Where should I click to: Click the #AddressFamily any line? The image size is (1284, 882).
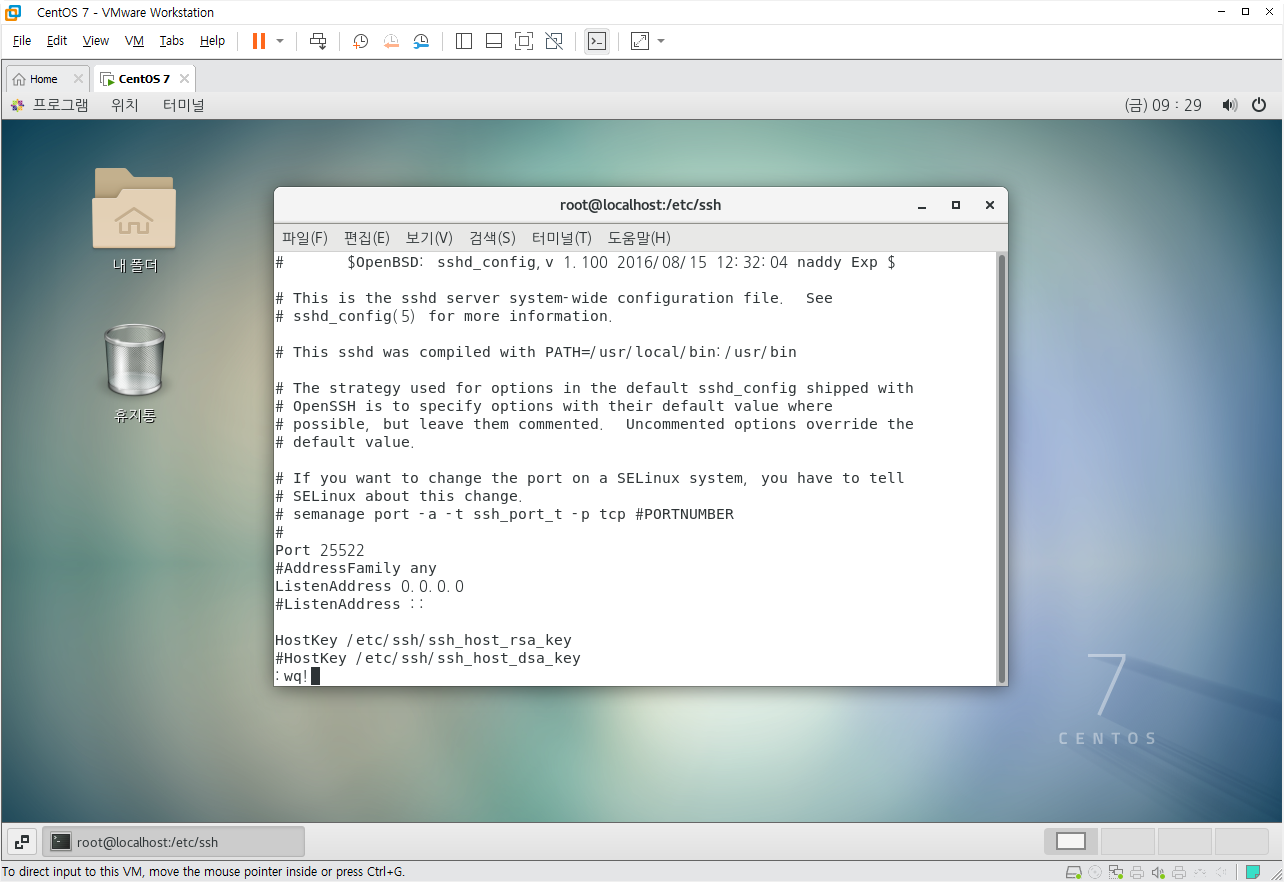[x=356, y=568]
